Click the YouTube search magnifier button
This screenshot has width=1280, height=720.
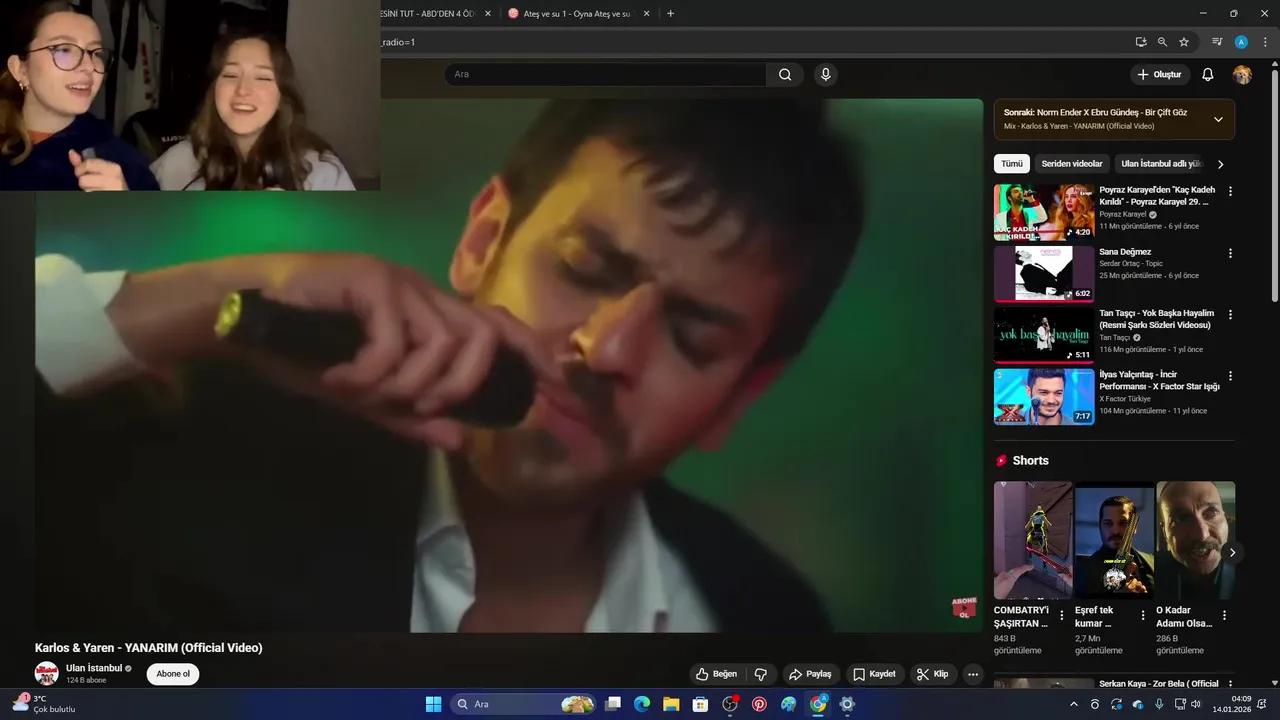click(x=785, y=74)
